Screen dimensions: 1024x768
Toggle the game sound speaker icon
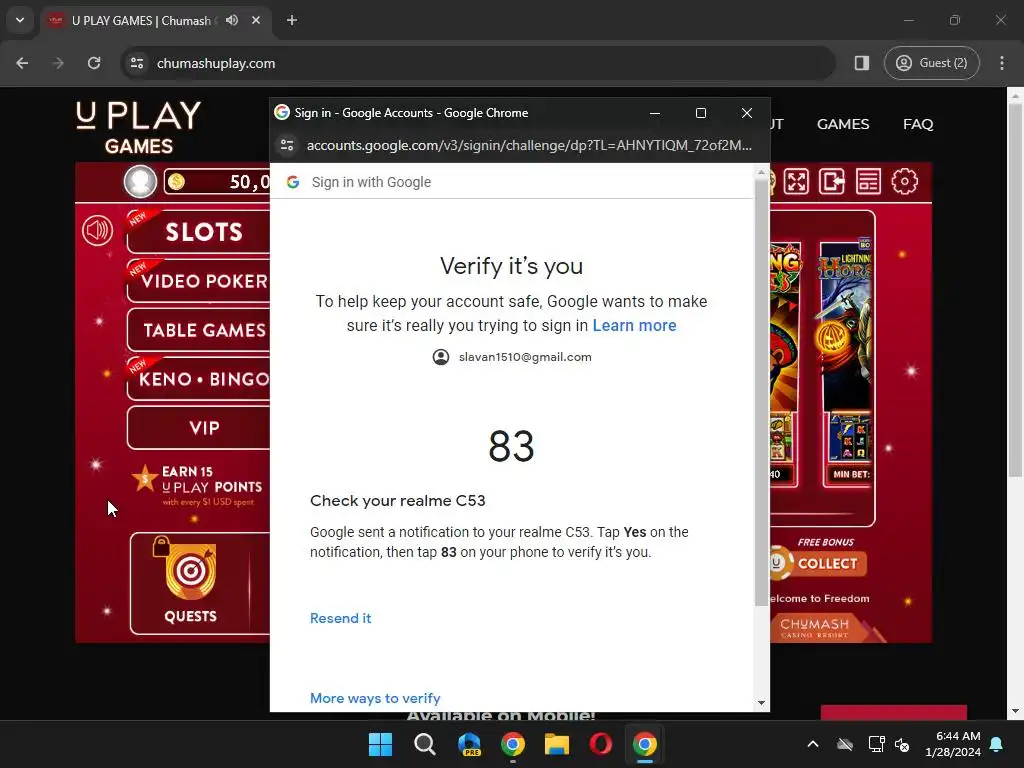pos(97,231)
